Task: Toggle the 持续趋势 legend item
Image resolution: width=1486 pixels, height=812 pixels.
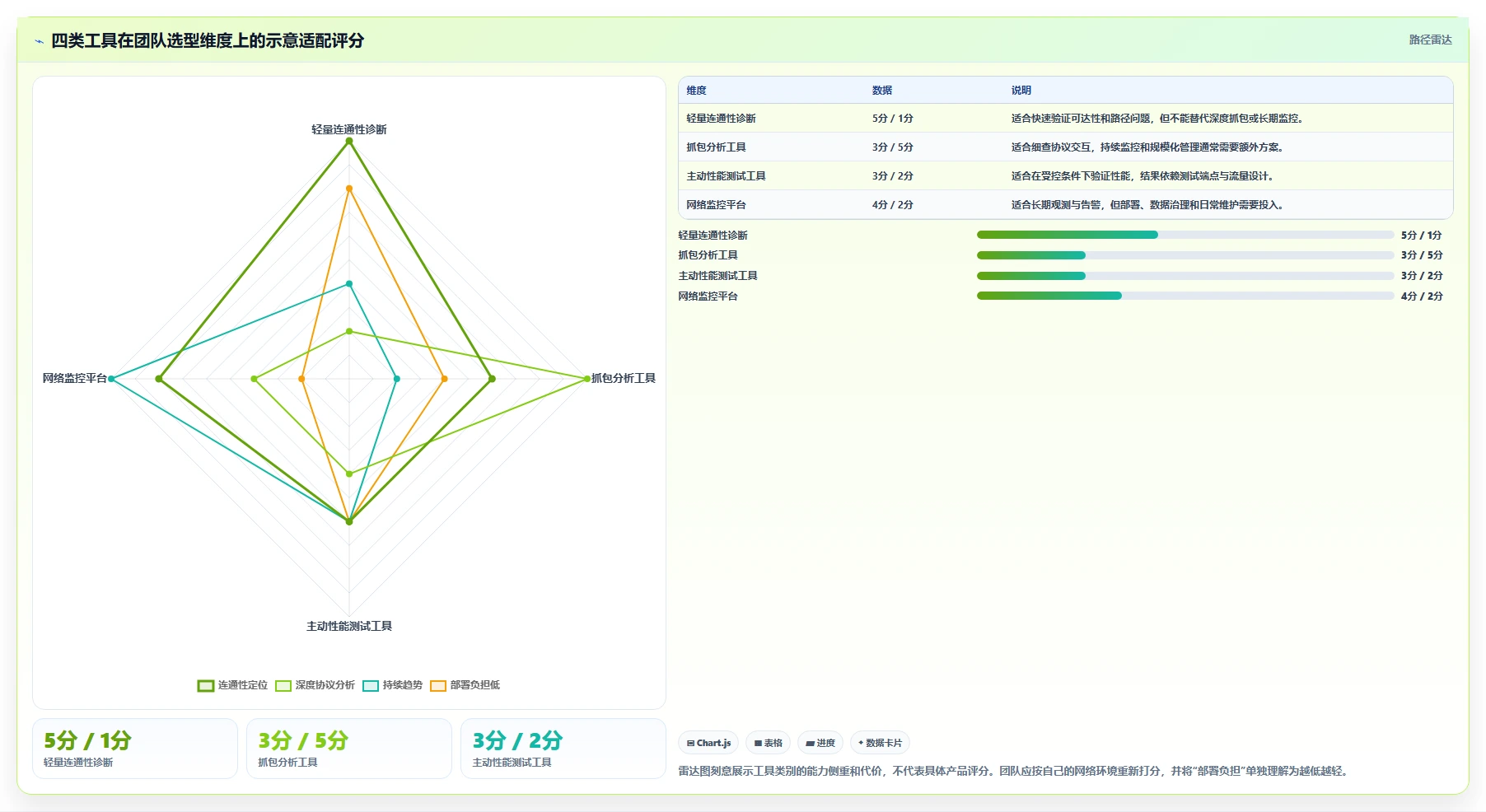Action: point(392,685)
